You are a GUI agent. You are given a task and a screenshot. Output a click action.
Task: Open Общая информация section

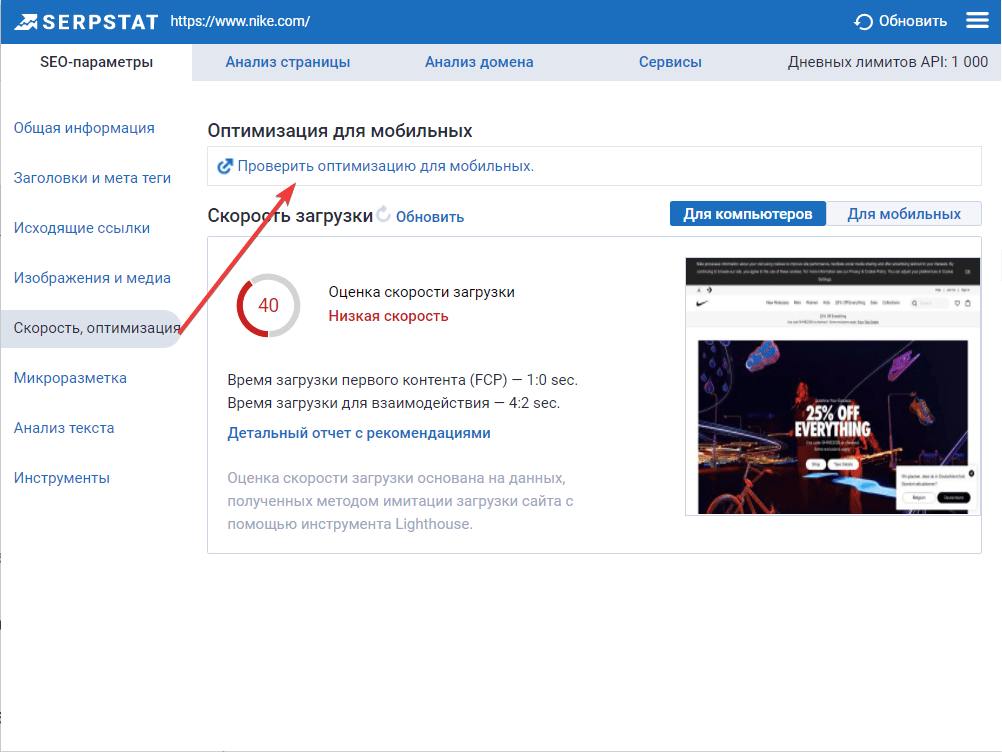click(x=84, y=128)
